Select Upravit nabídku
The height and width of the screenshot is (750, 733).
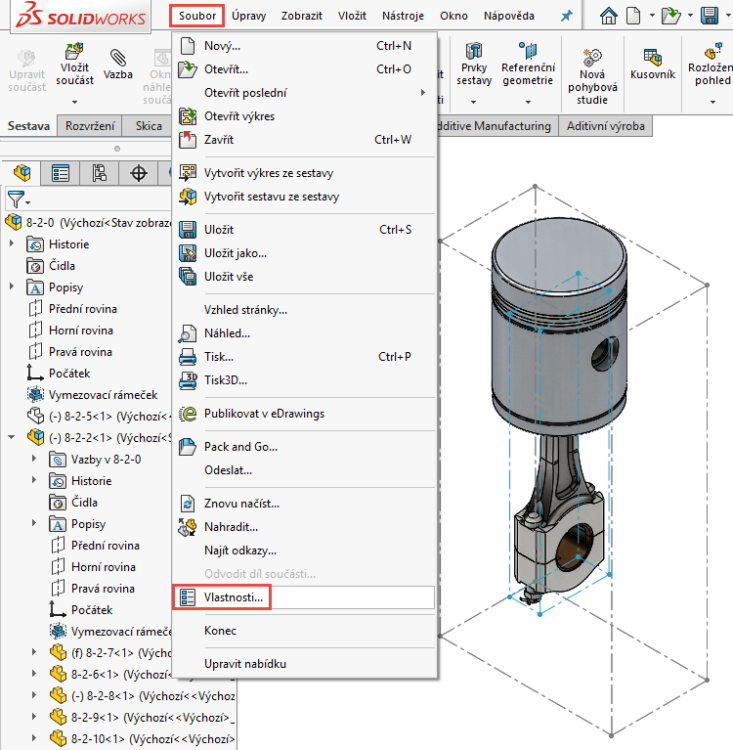(304, 664)
